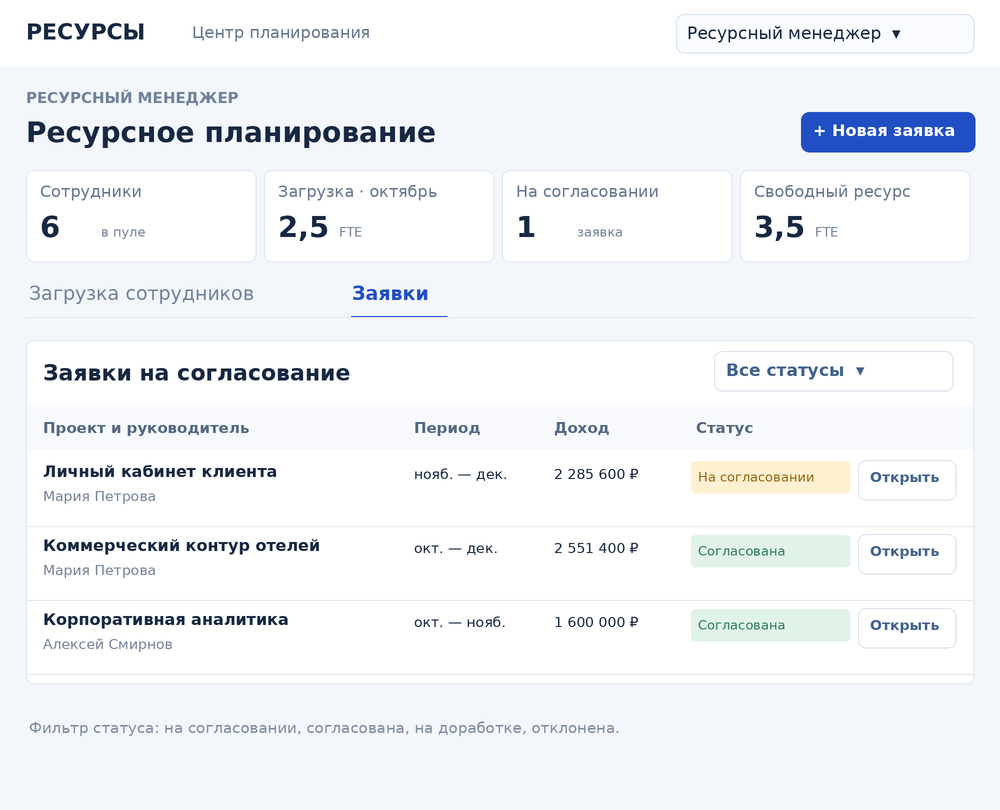Click the Личный кабинет клиента project name
The image size is (1000, 810).
(x=160, y=472)
